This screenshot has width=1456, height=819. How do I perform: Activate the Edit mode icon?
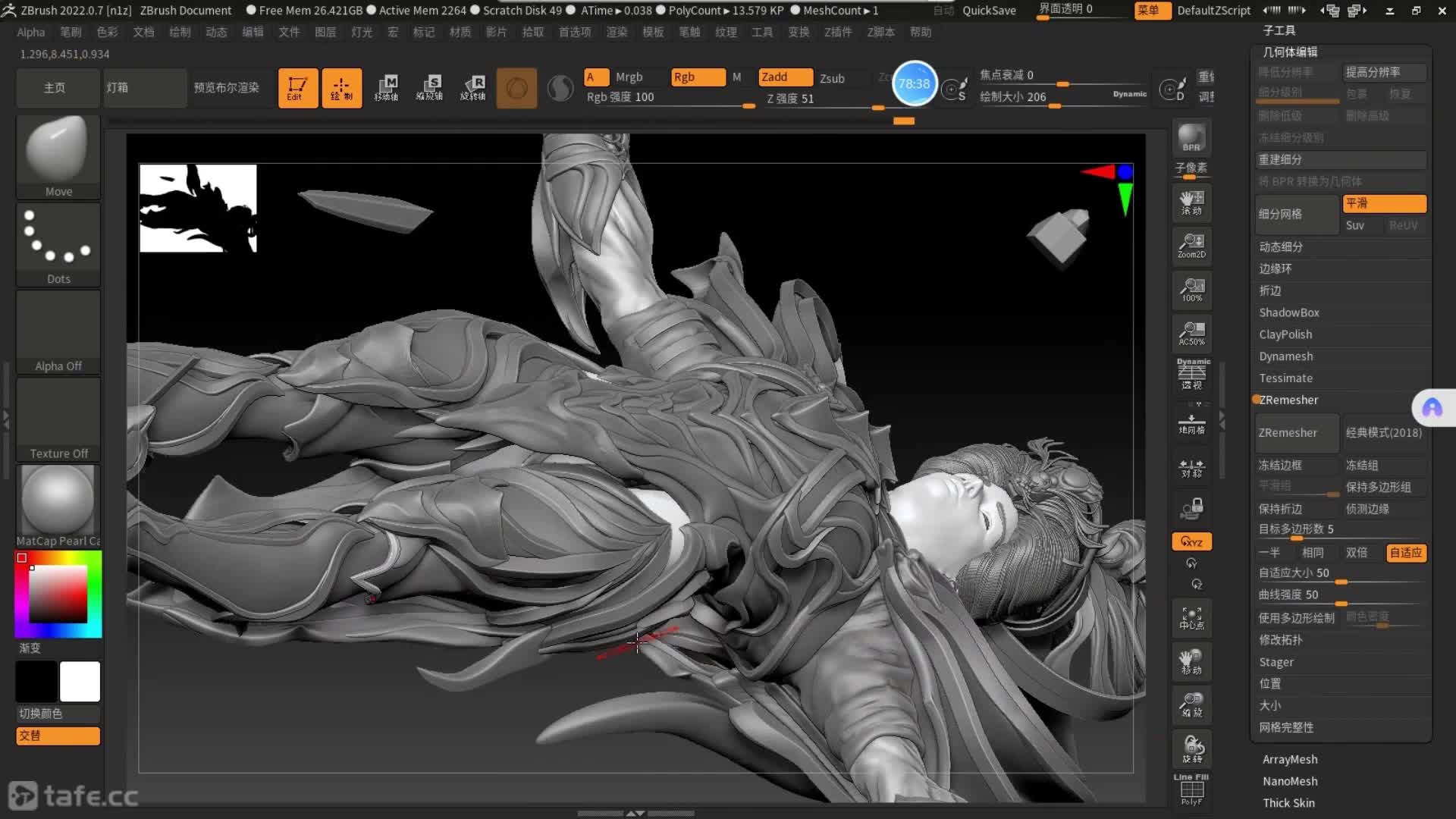click(297, 88)
